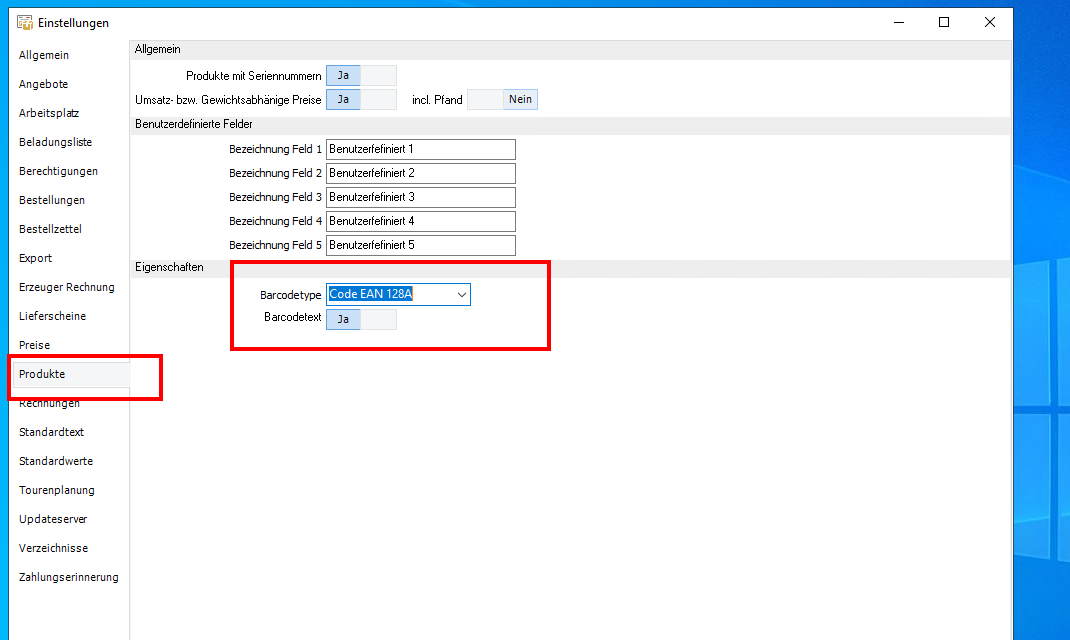Toggle the incl. Pfand switch
1070x640 pixels.
(503, 99)
